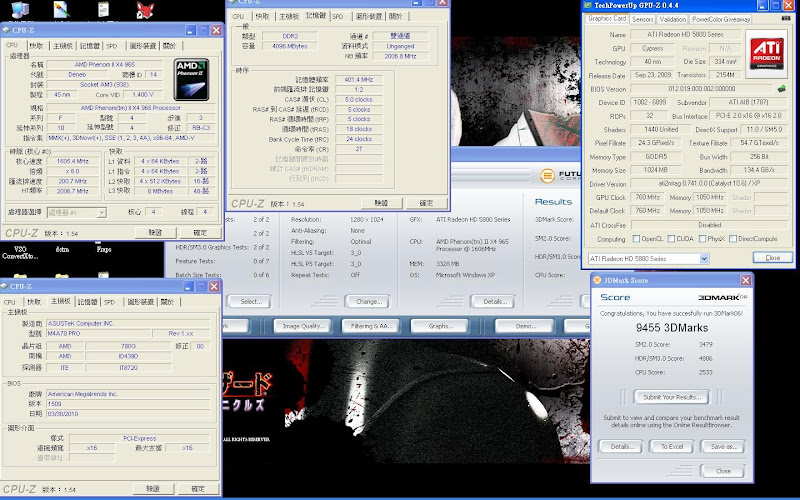Click the Demo button in 3DMark06
Viewport: 800px width, 500px height.
click(525, 326)
